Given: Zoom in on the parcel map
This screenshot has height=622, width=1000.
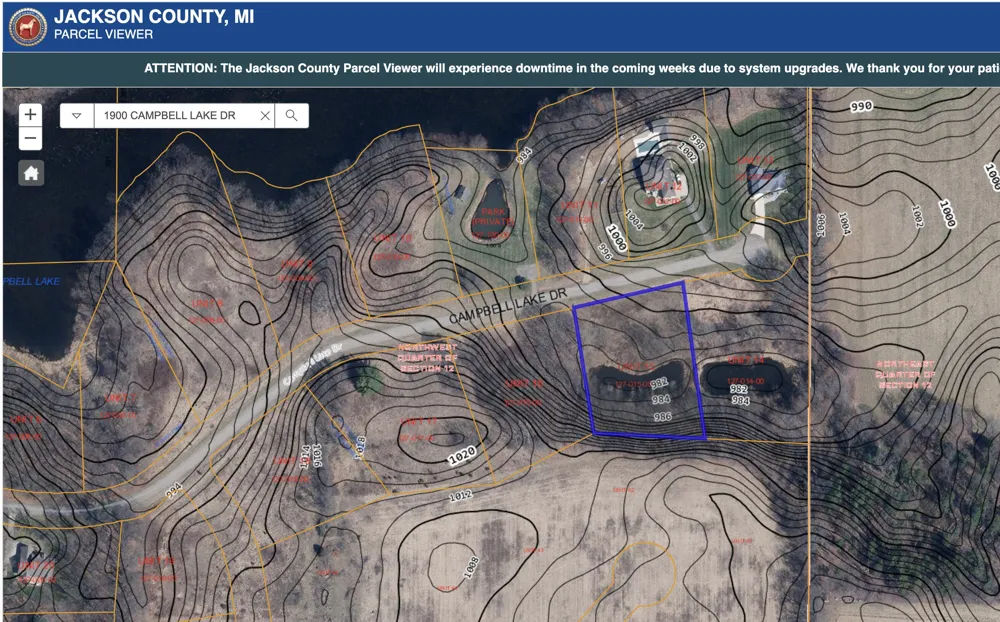Looking at the screenshot, I should [x=30, y=115].
